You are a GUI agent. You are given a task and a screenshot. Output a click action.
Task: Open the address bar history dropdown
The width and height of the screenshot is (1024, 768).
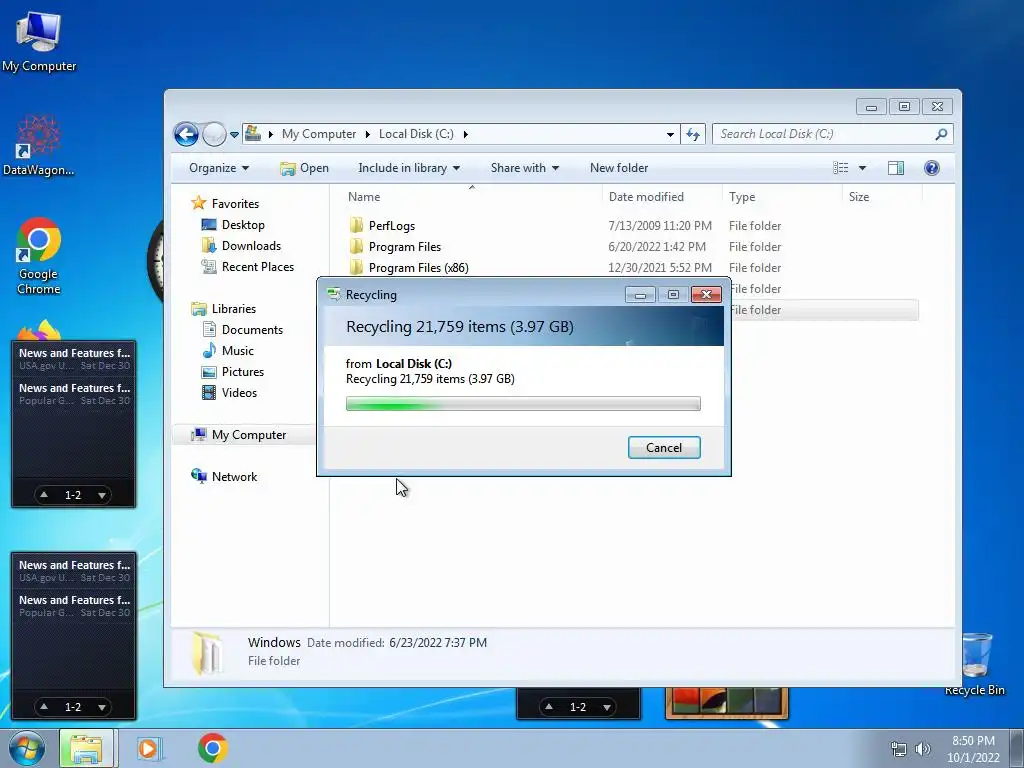[670, 135]
